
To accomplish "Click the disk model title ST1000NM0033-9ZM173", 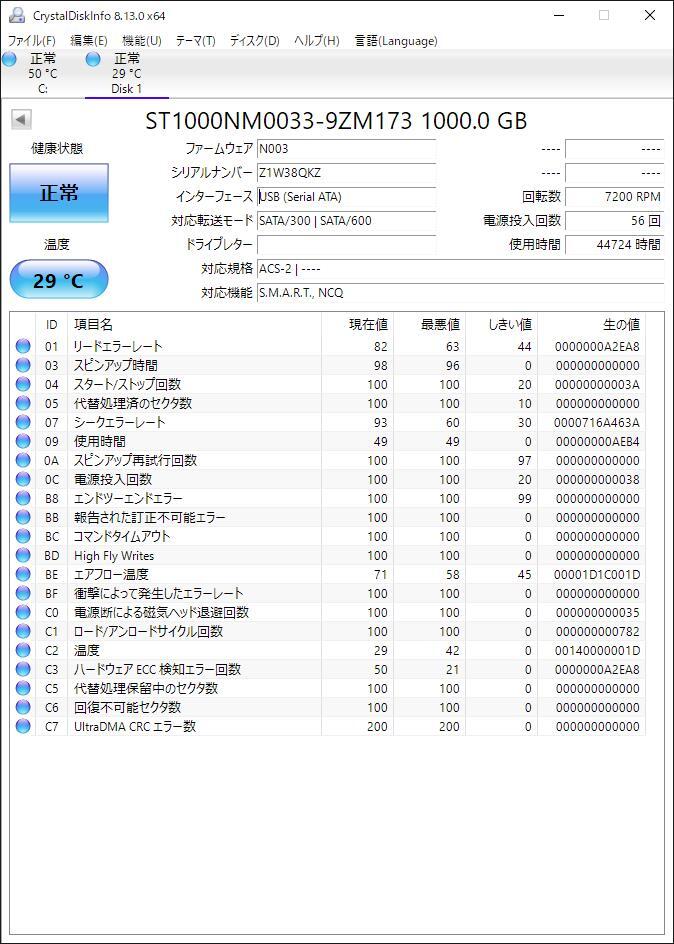I will pos(279,121).
